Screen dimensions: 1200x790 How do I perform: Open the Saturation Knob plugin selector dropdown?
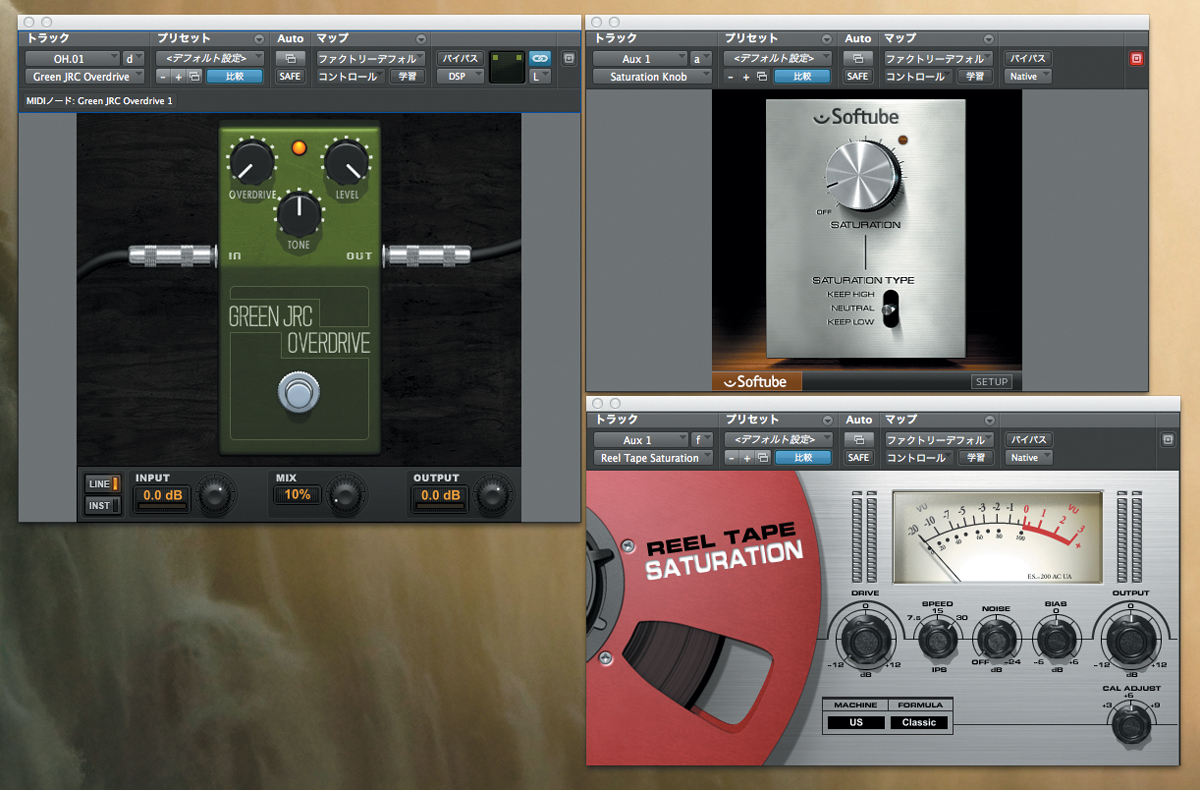[x=652, y=76]
